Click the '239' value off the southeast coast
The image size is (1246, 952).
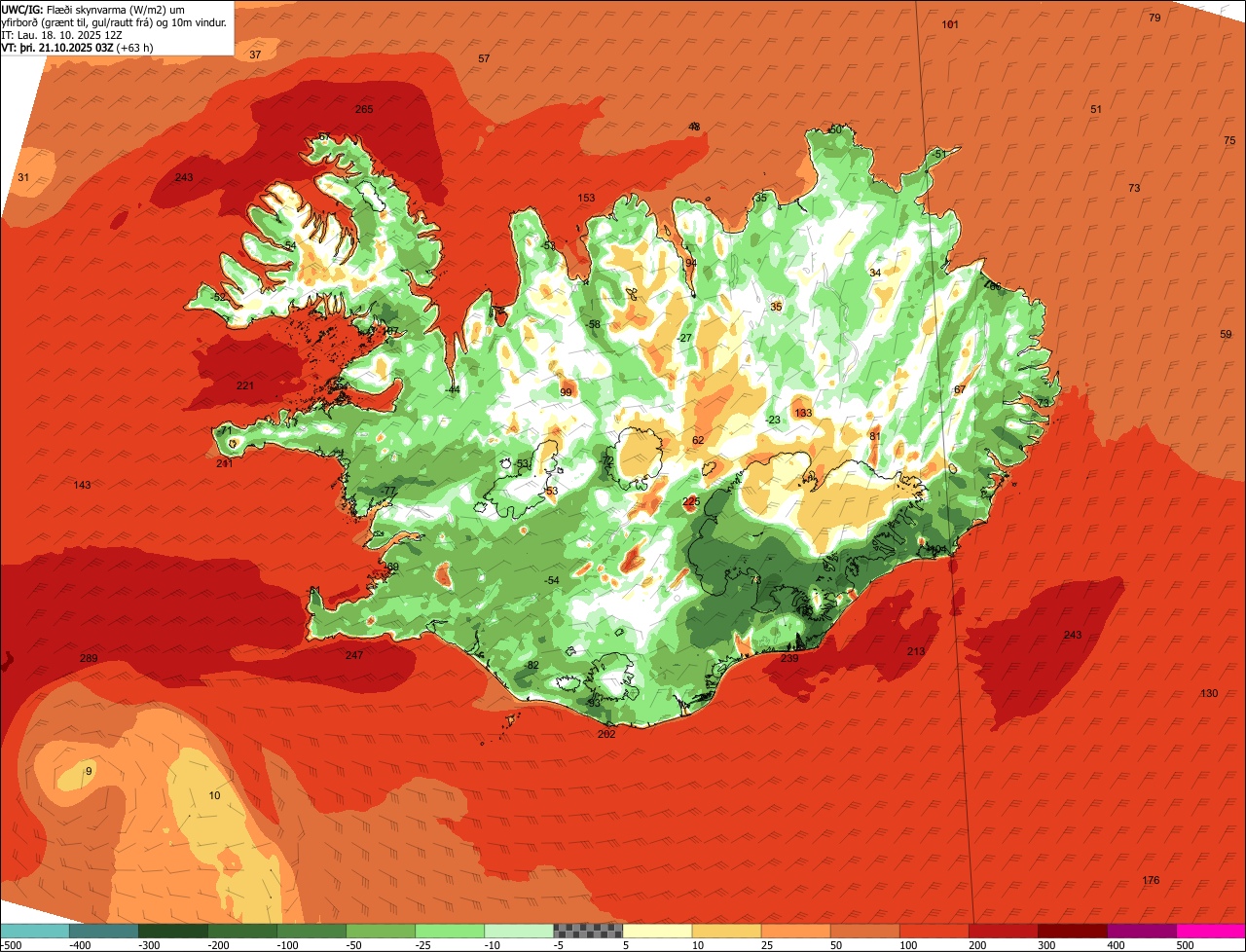789,659
